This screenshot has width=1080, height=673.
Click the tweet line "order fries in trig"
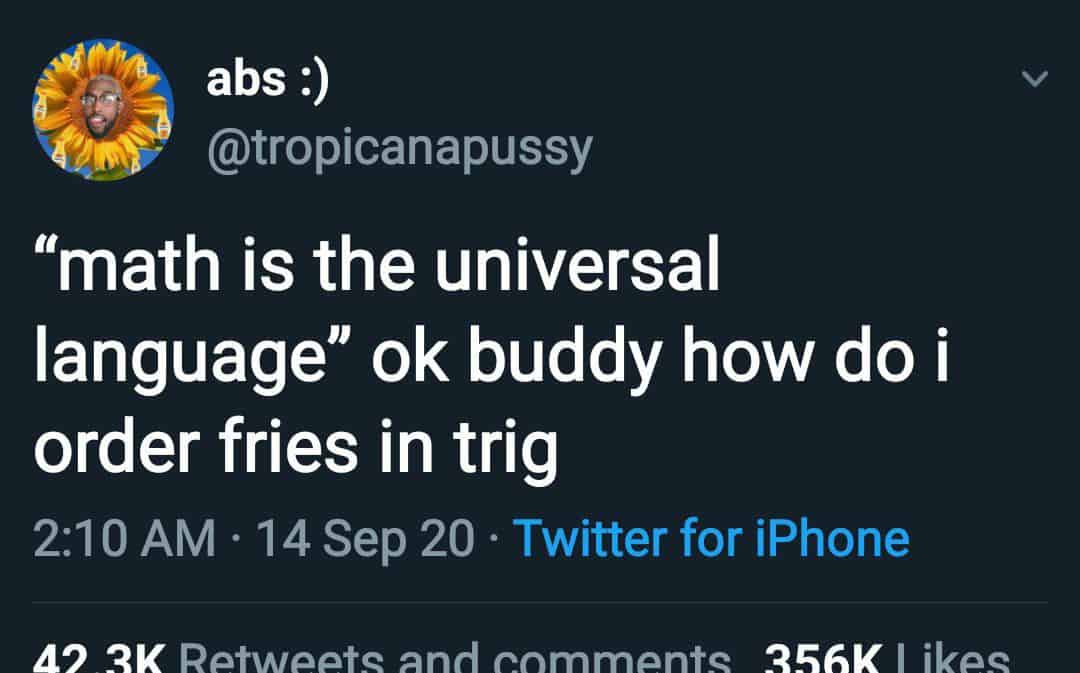tap(296, 447)
